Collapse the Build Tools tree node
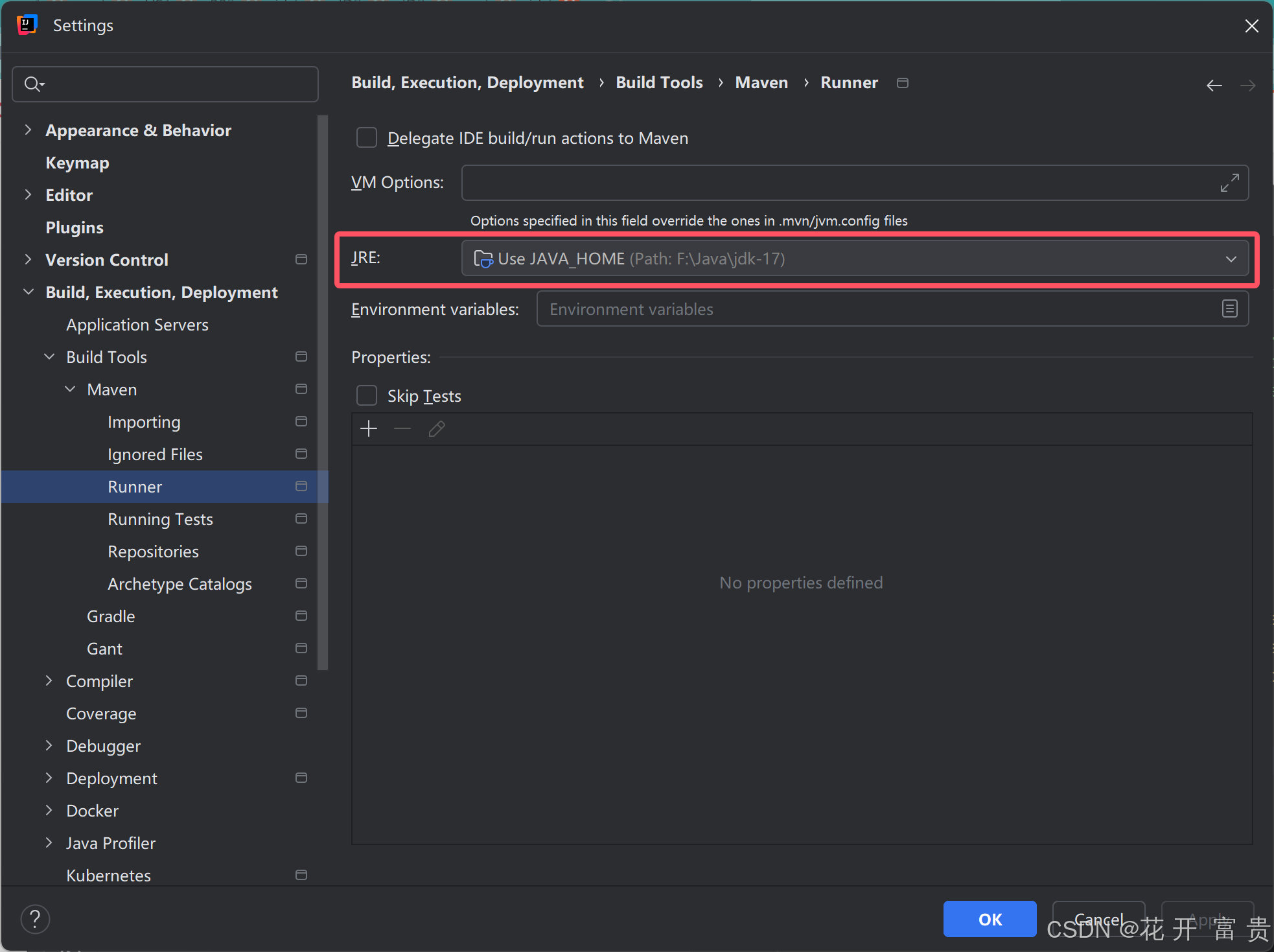 coord(49,357)
